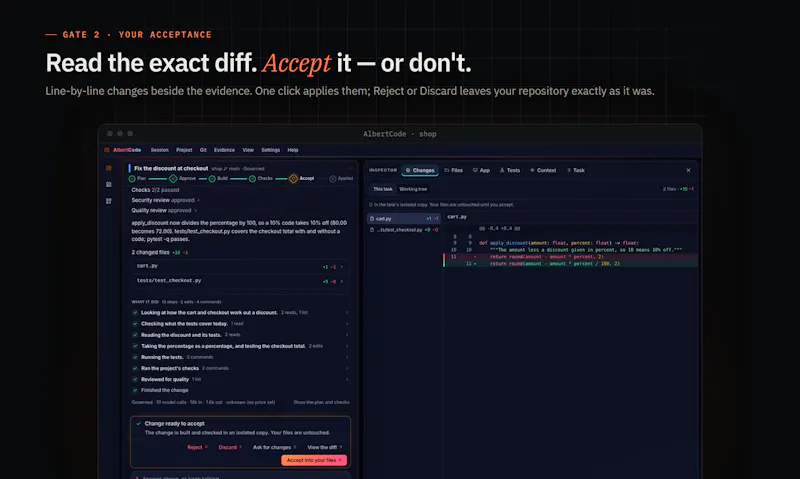This screenshot has height=479, width=800.
Task: Click added diff line with 'percent / 100'
Action: click(570, 264)
